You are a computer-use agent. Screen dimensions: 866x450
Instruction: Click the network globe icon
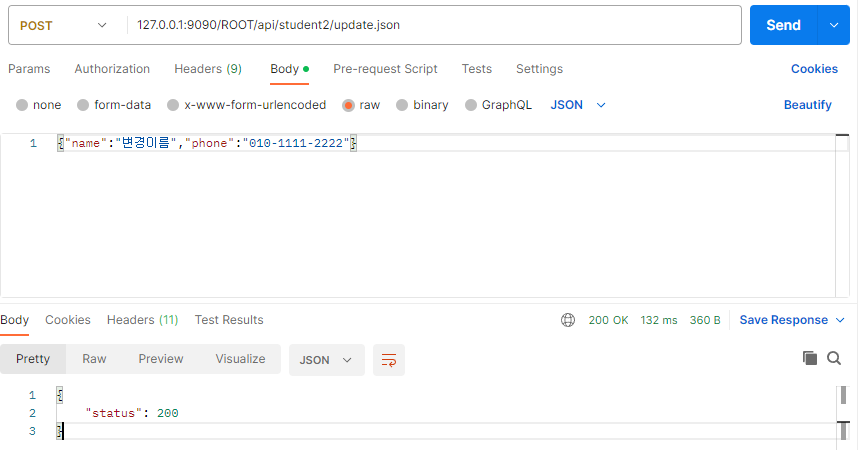pyautogui.click(x=568, y=320)
